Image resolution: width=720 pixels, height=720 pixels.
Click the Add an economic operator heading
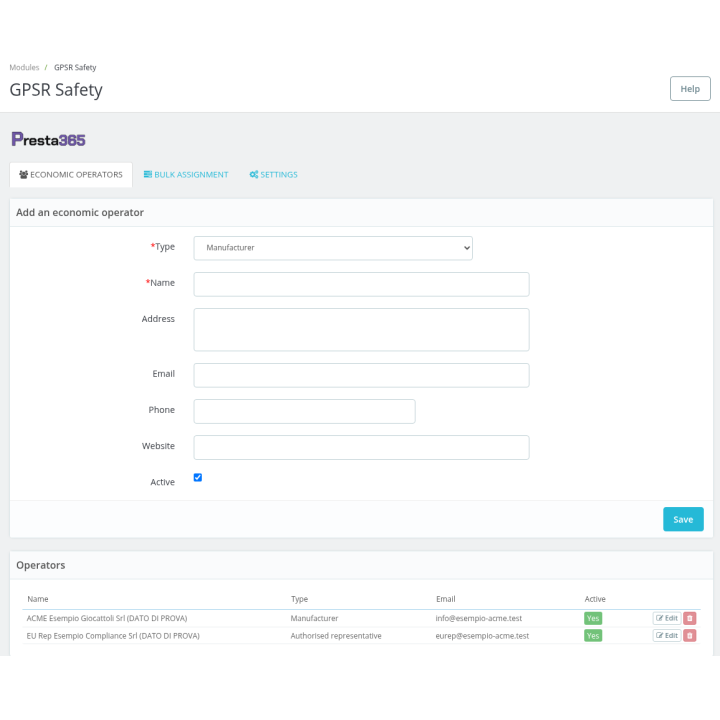[x=80, y=212]
